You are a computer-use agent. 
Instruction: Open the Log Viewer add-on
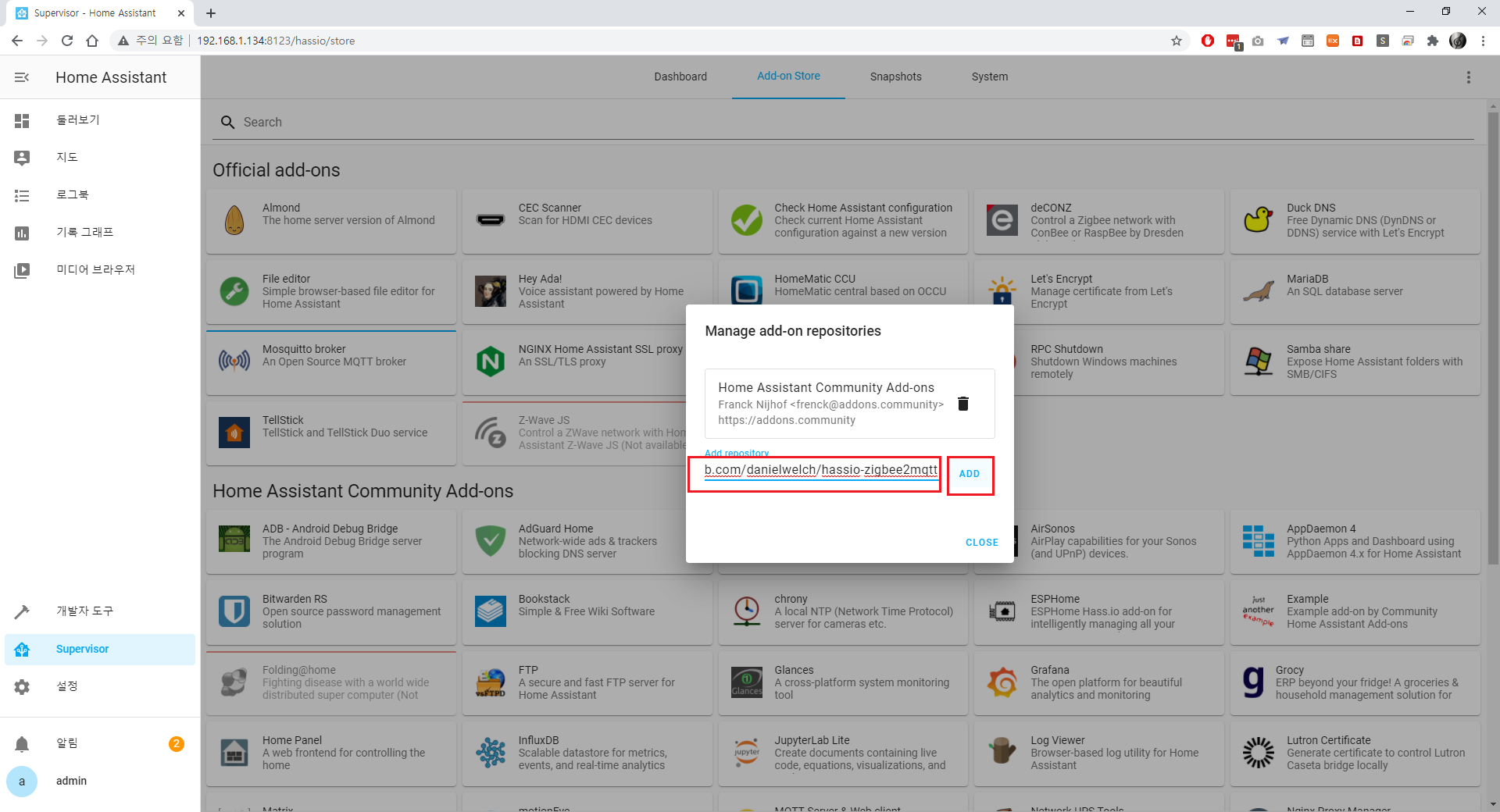1098,753
